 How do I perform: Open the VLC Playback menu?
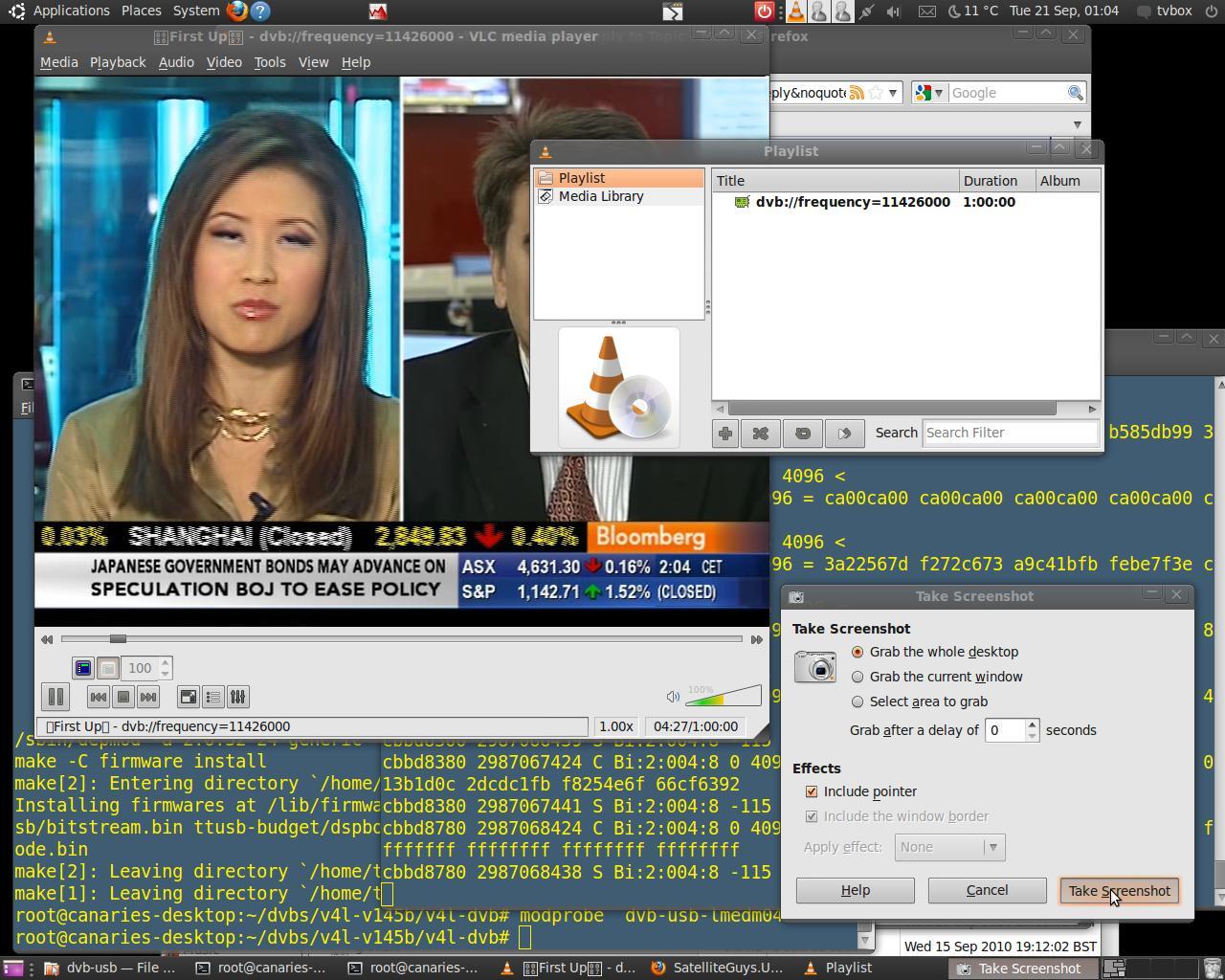point(118,62)
